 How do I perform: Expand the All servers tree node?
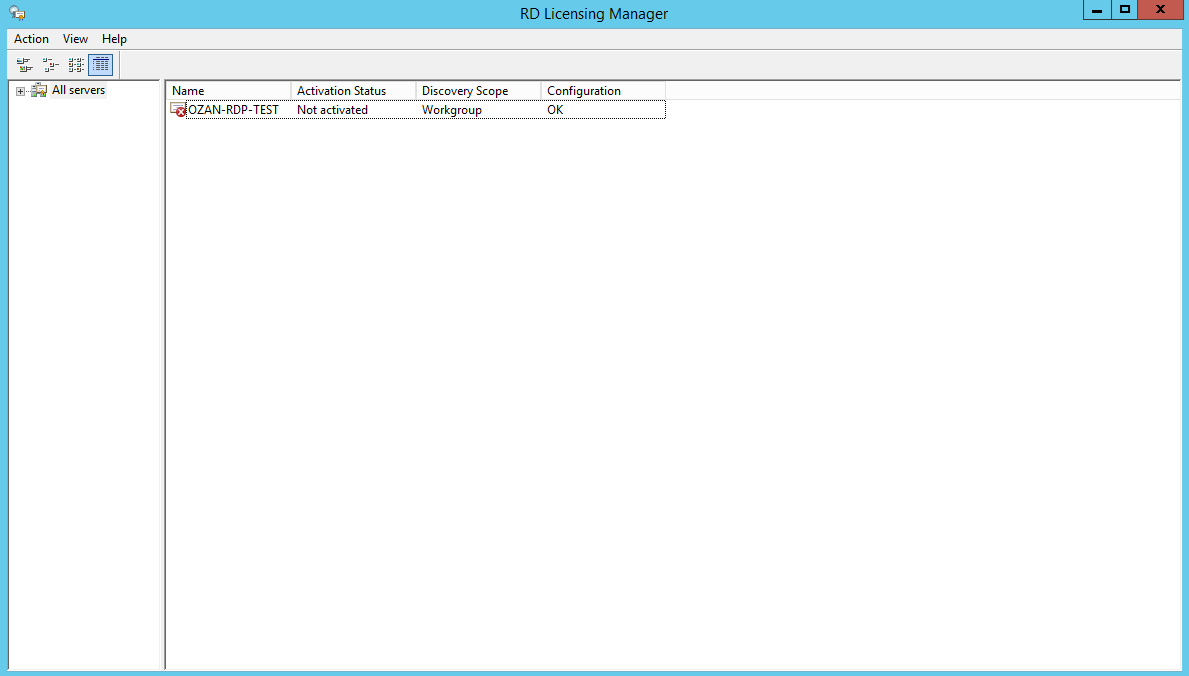point(20,91)
